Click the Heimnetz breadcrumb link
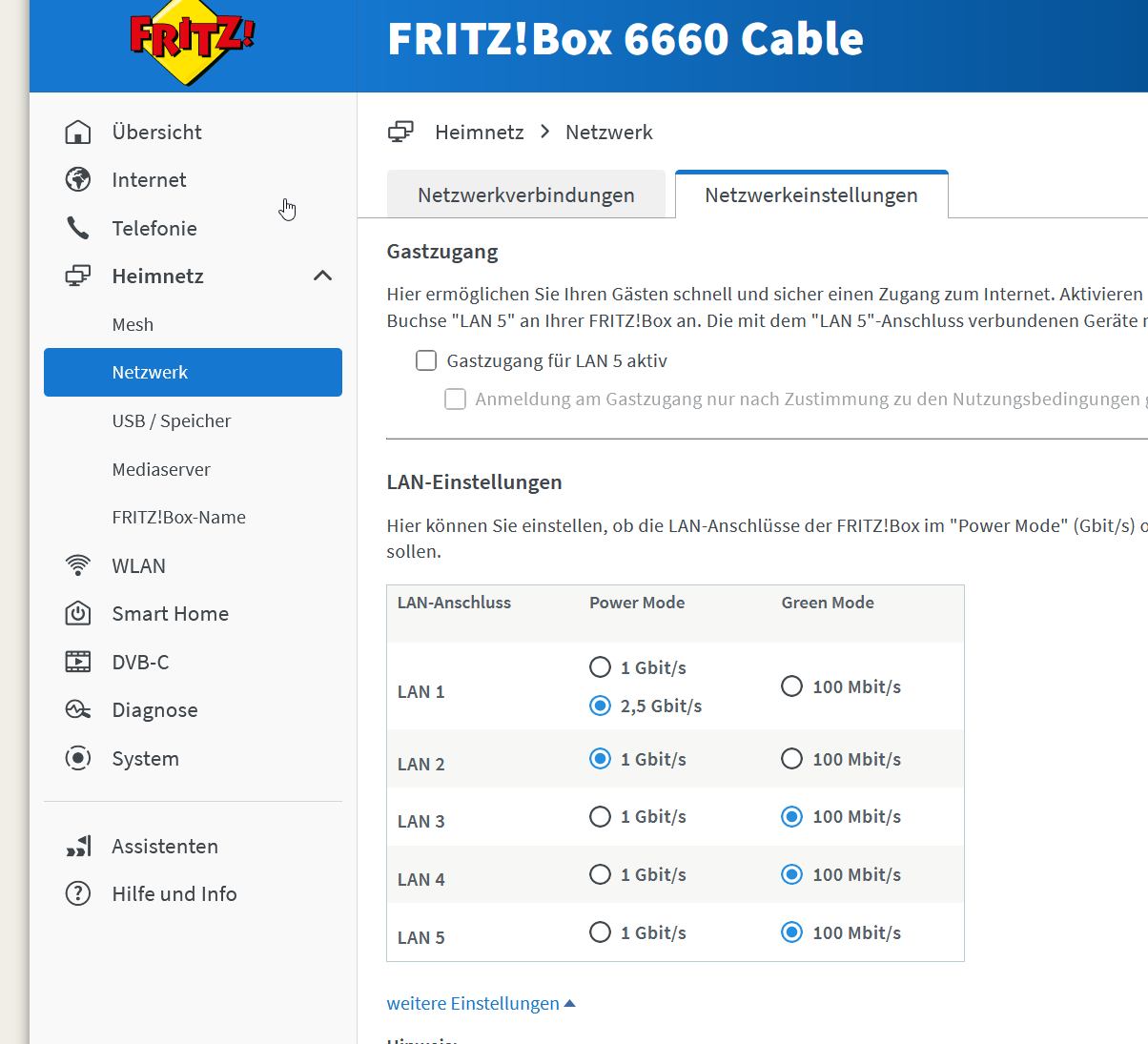The width and height of the screenshot is (1148, 1044). coord(480,132)
